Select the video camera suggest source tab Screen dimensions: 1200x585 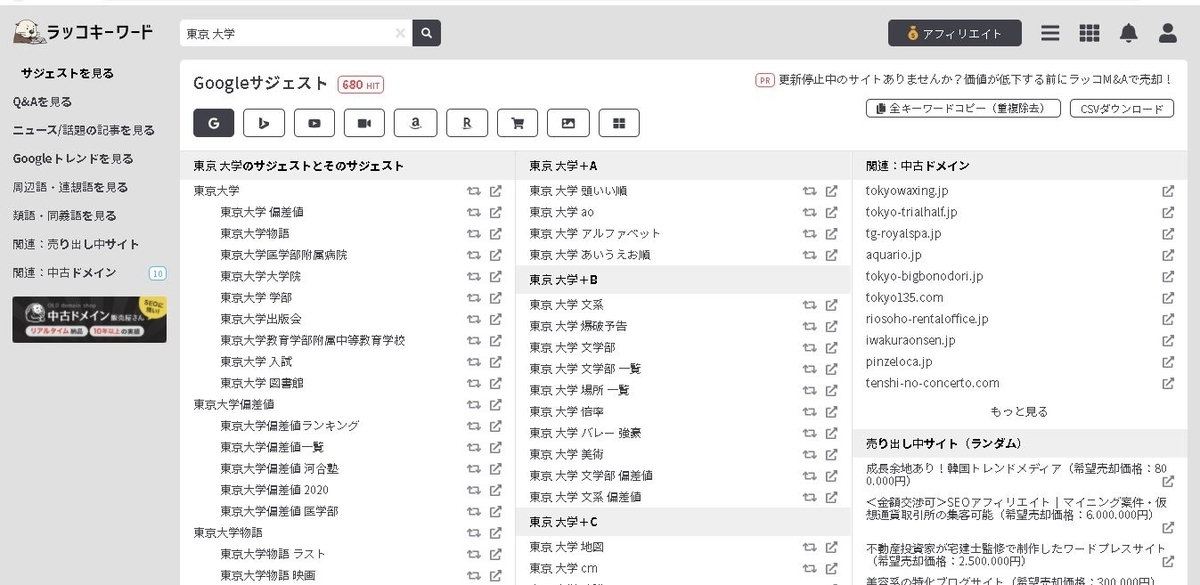[365, 123]
